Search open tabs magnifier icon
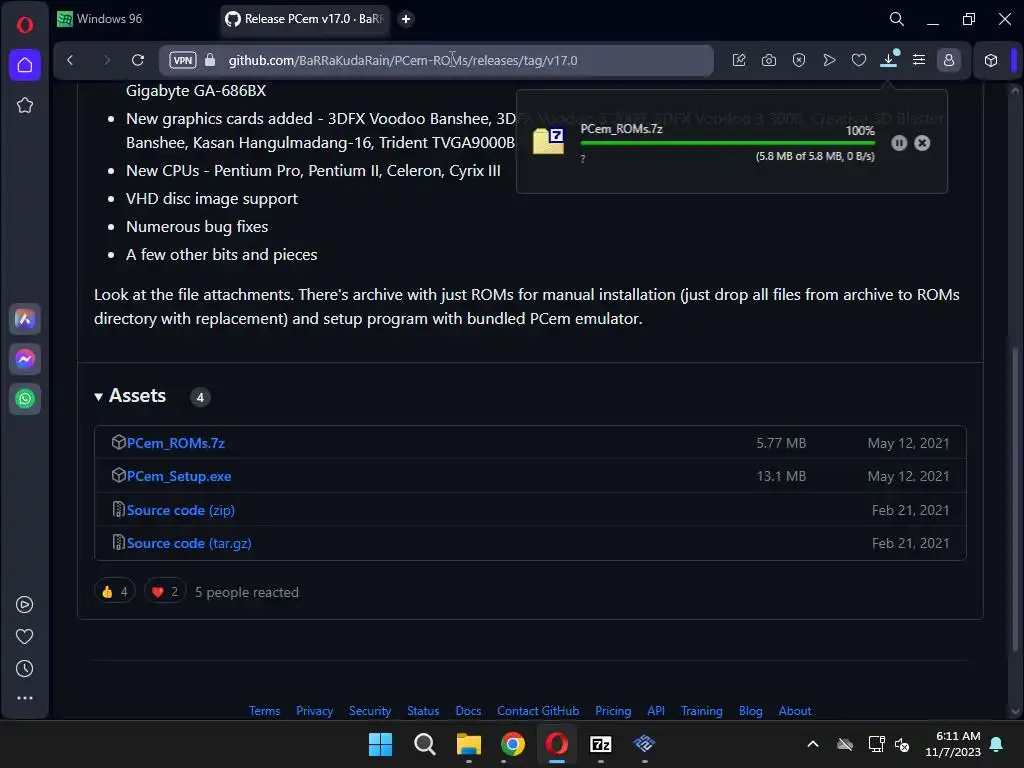The width and height of the screenshot is (1024, 768). [x=897, y=19]
